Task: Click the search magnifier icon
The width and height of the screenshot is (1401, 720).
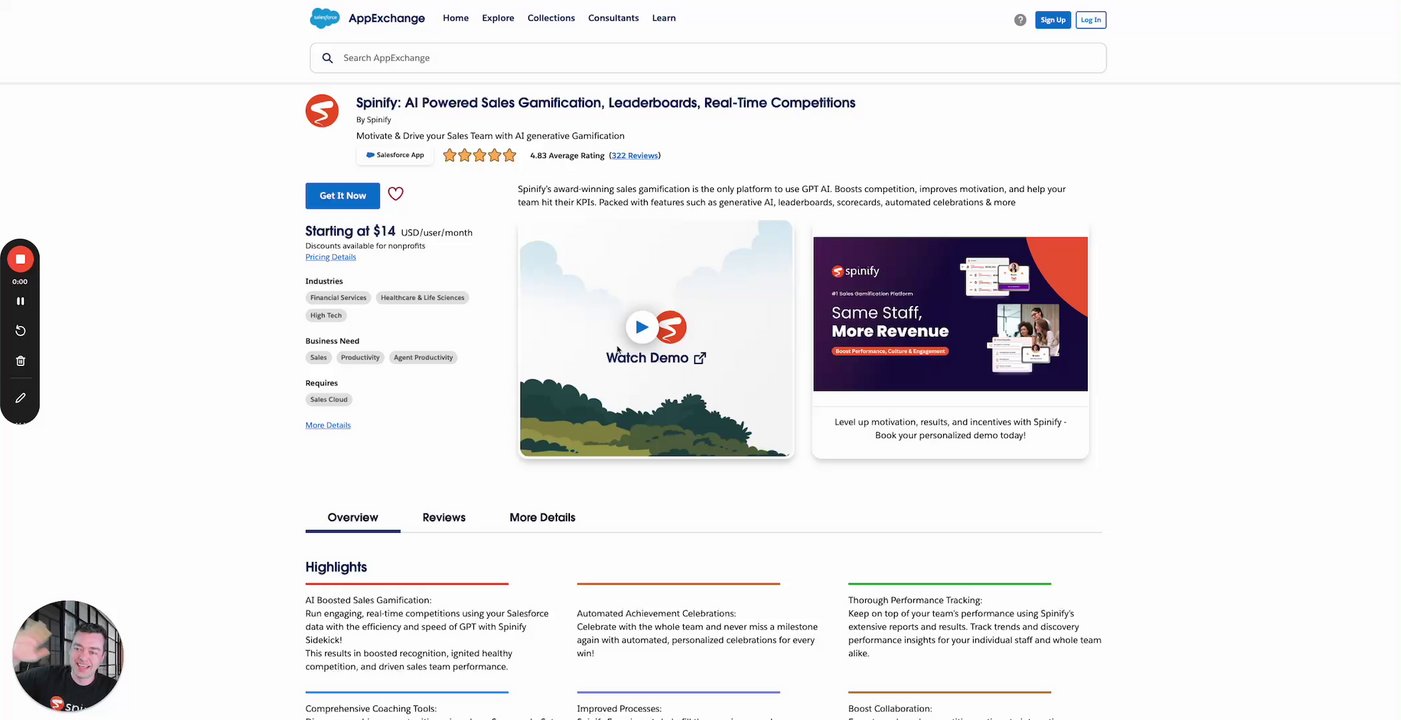Action: (x=327, y=58)
